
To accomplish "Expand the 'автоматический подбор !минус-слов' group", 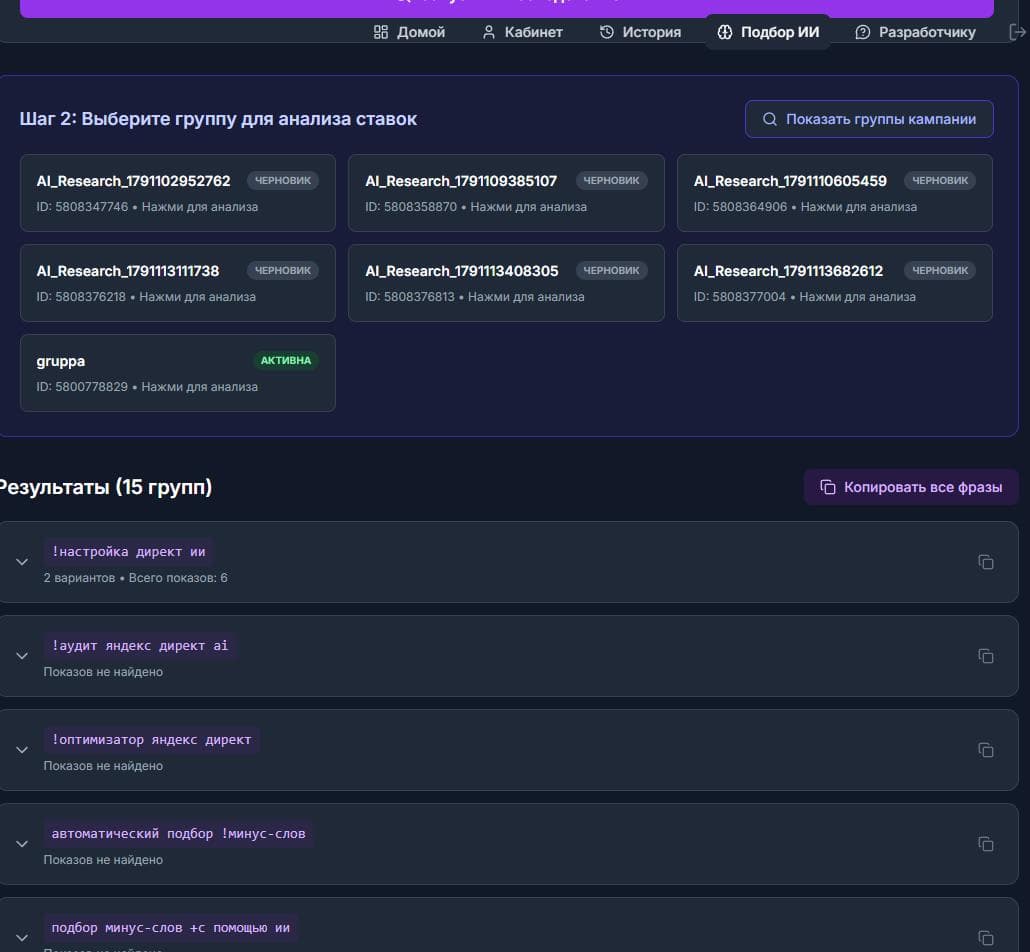I will pyautogui.click(x=22, y=844).
